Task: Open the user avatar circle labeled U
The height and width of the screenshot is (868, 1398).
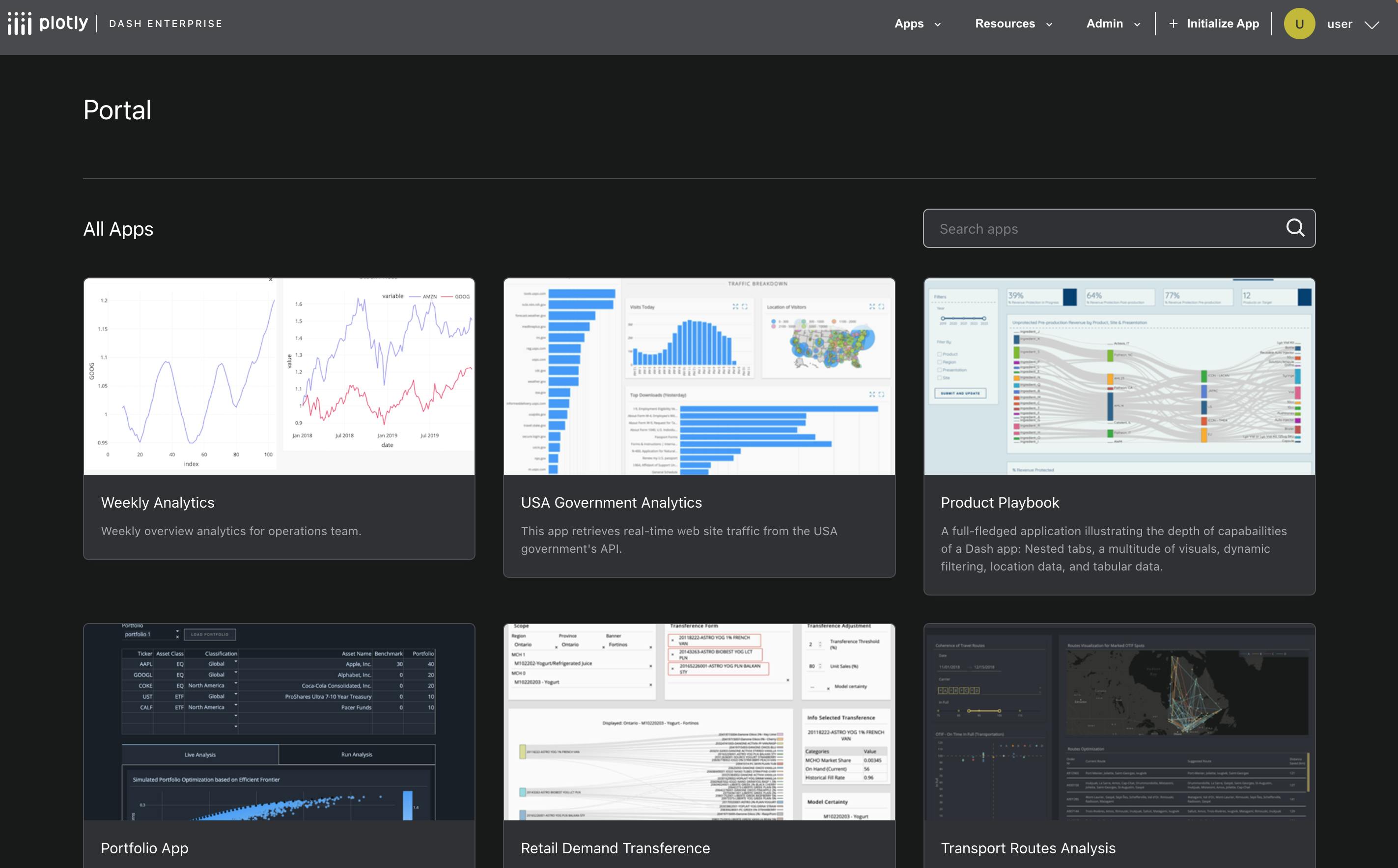Action: coord(1299,23)
